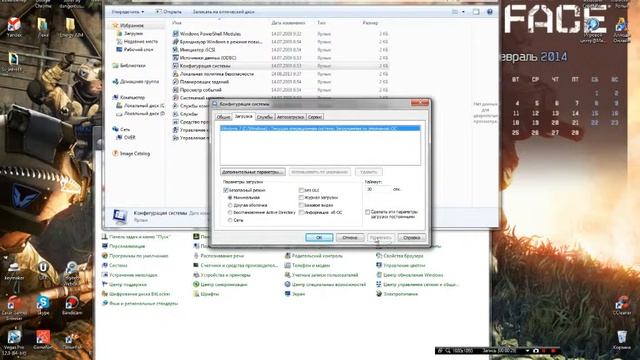This screenshot has height=360, width=640.
Task: Enable the Без GUI checkbox
Action: (x=301, y=190)
